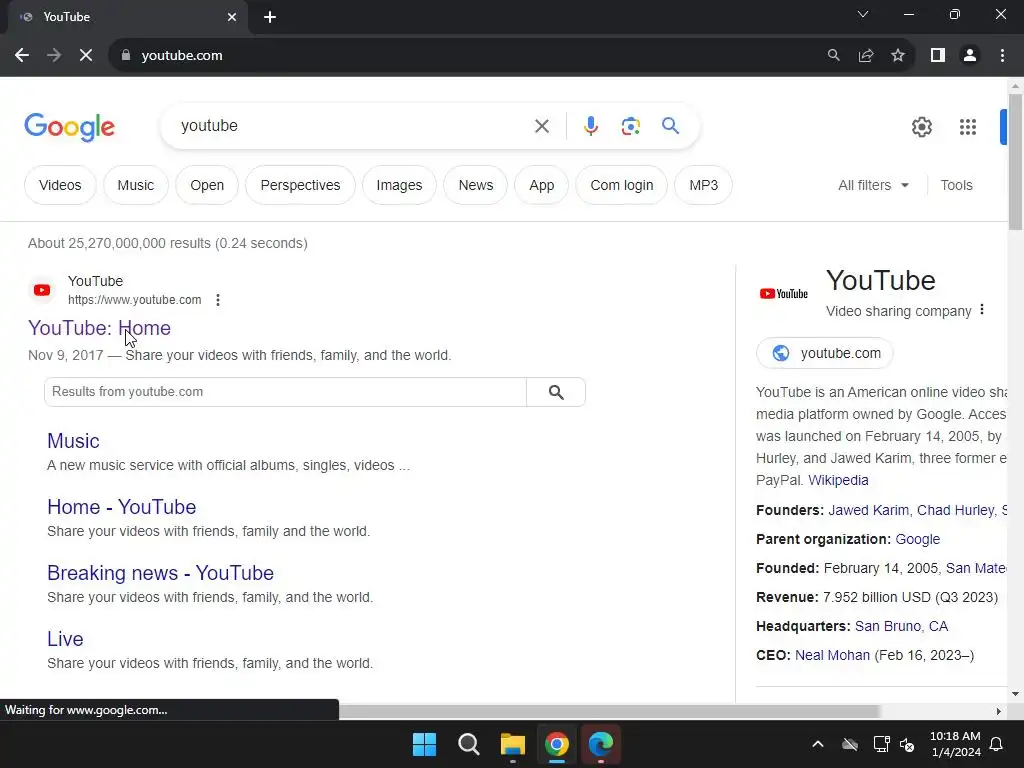Select the Music filter chip
This screenshot has height=768, width=1024.
click(x=136, y=185)
